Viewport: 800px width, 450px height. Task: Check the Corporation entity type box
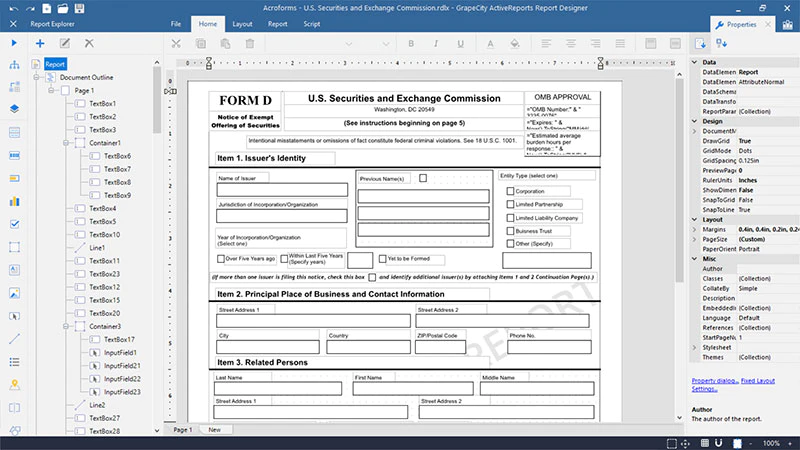point(510,191)
